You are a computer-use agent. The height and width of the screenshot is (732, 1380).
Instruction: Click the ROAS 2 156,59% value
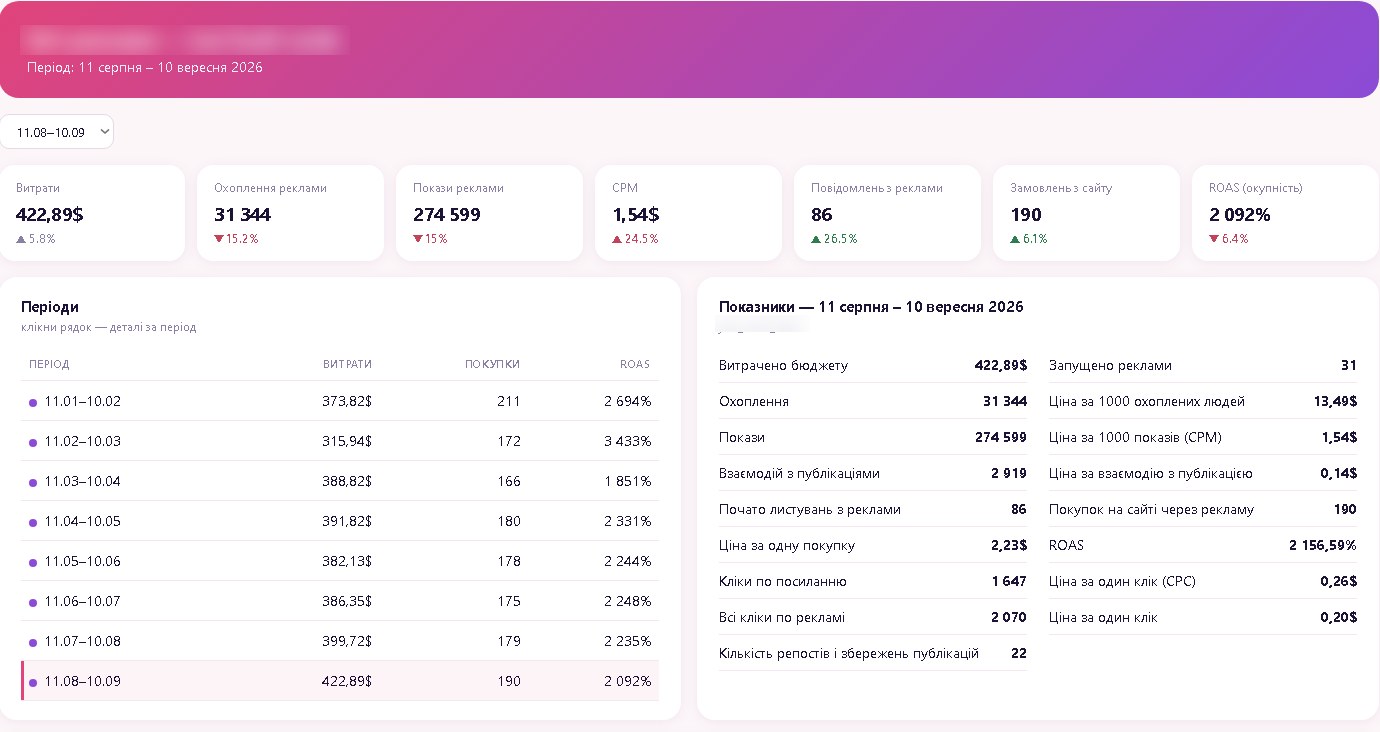(x=1322, y=545)
